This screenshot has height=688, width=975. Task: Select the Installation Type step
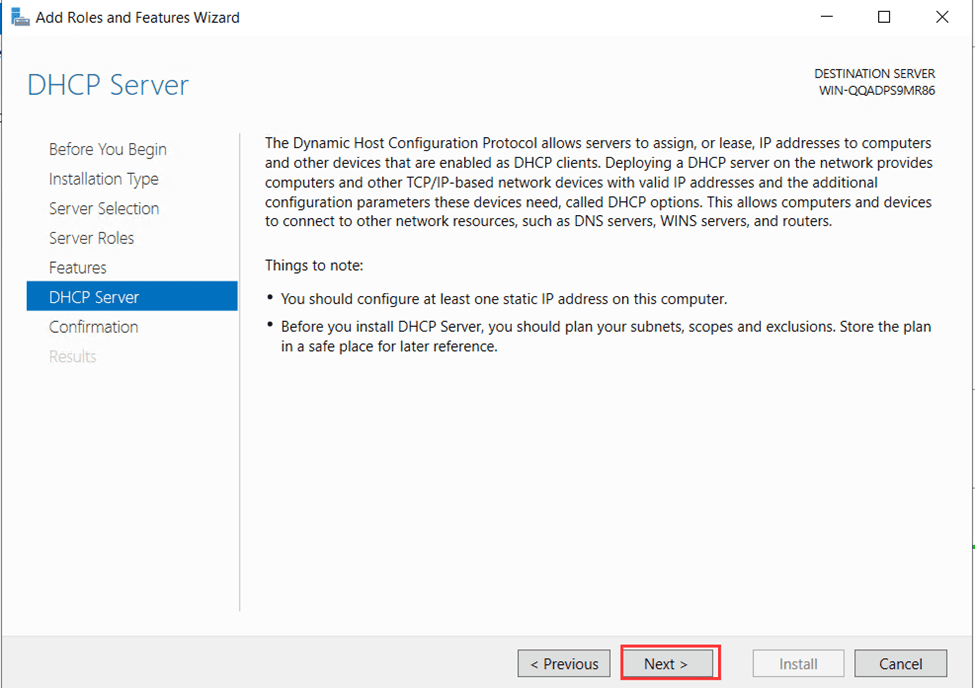[x=103, y=178]
